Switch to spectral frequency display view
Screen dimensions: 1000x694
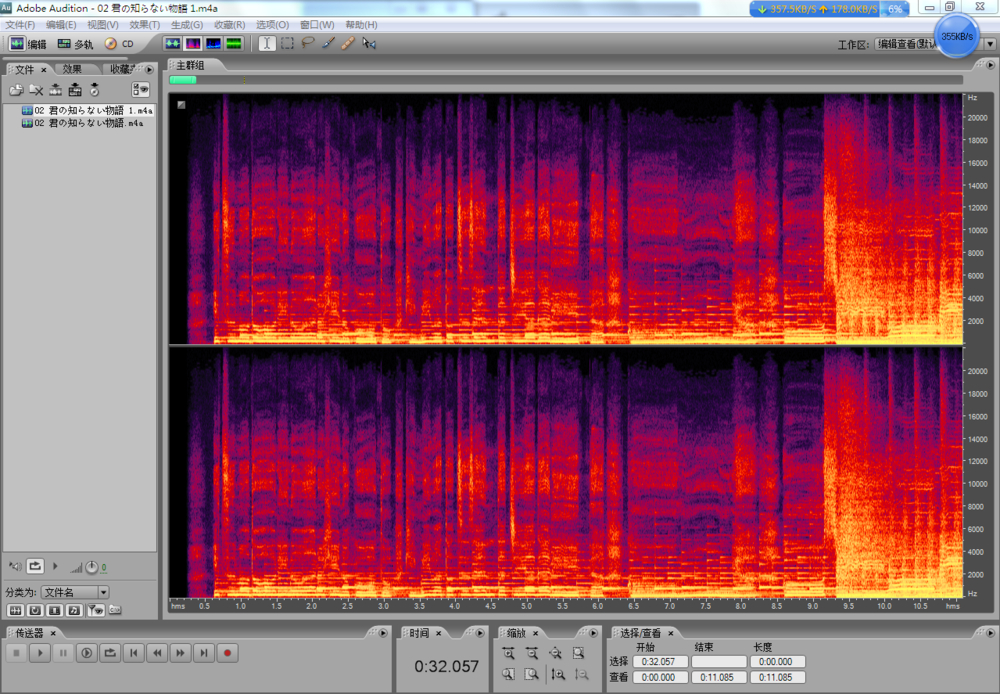point(192,44)
